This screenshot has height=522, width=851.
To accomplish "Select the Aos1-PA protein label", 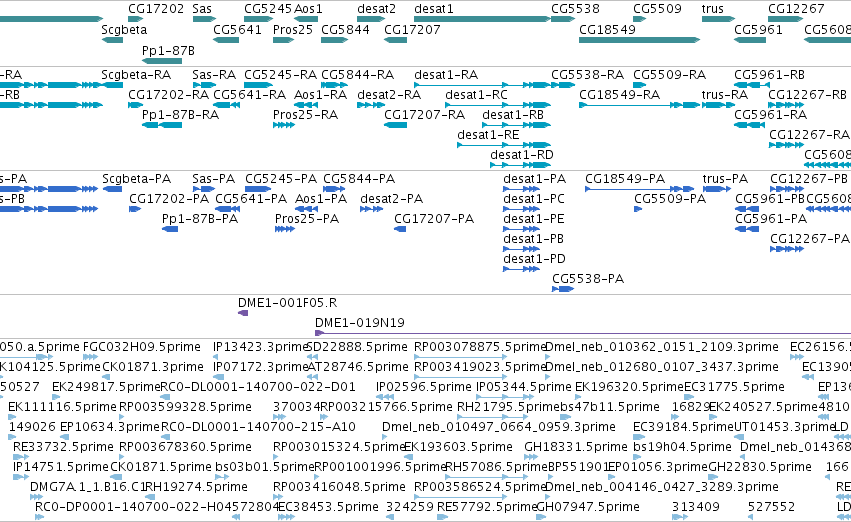I will point(321,199).
